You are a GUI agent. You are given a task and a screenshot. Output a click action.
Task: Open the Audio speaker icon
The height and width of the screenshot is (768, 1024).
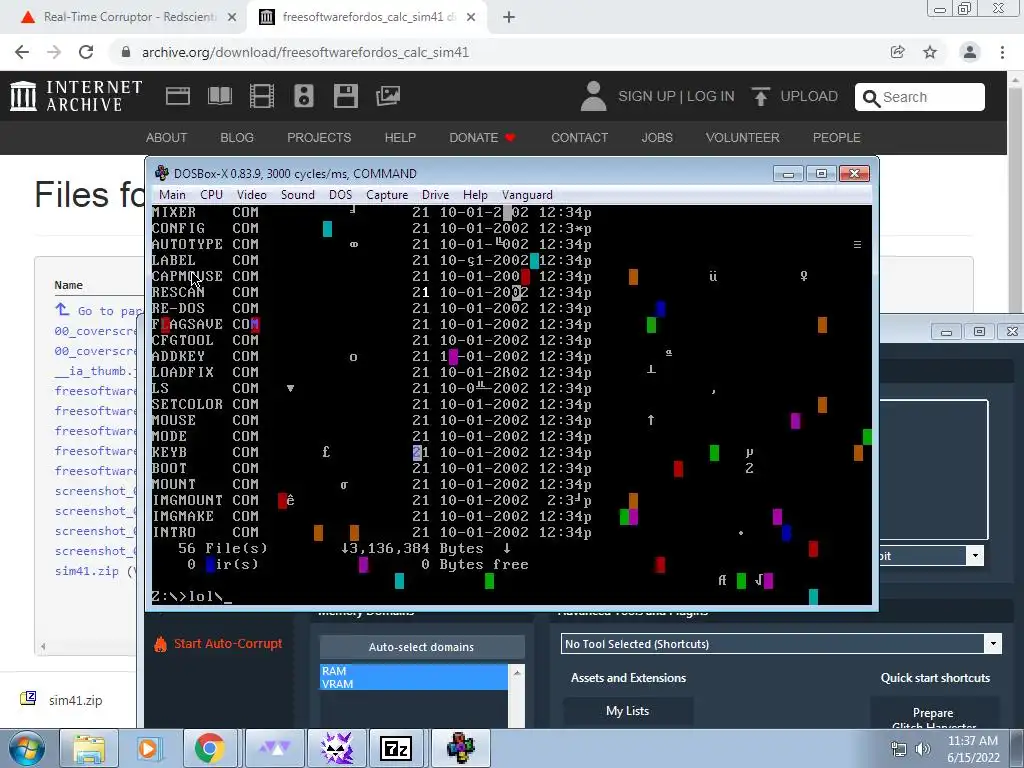(304, 96)
